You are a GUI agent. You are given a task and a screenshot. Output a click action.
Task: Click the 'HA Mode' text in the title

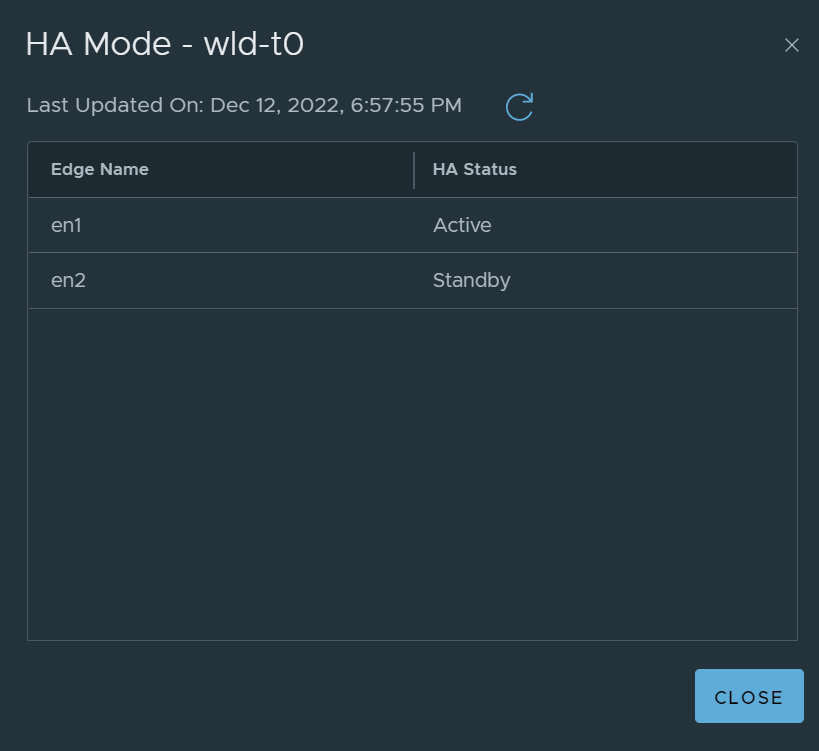(99, 44)
